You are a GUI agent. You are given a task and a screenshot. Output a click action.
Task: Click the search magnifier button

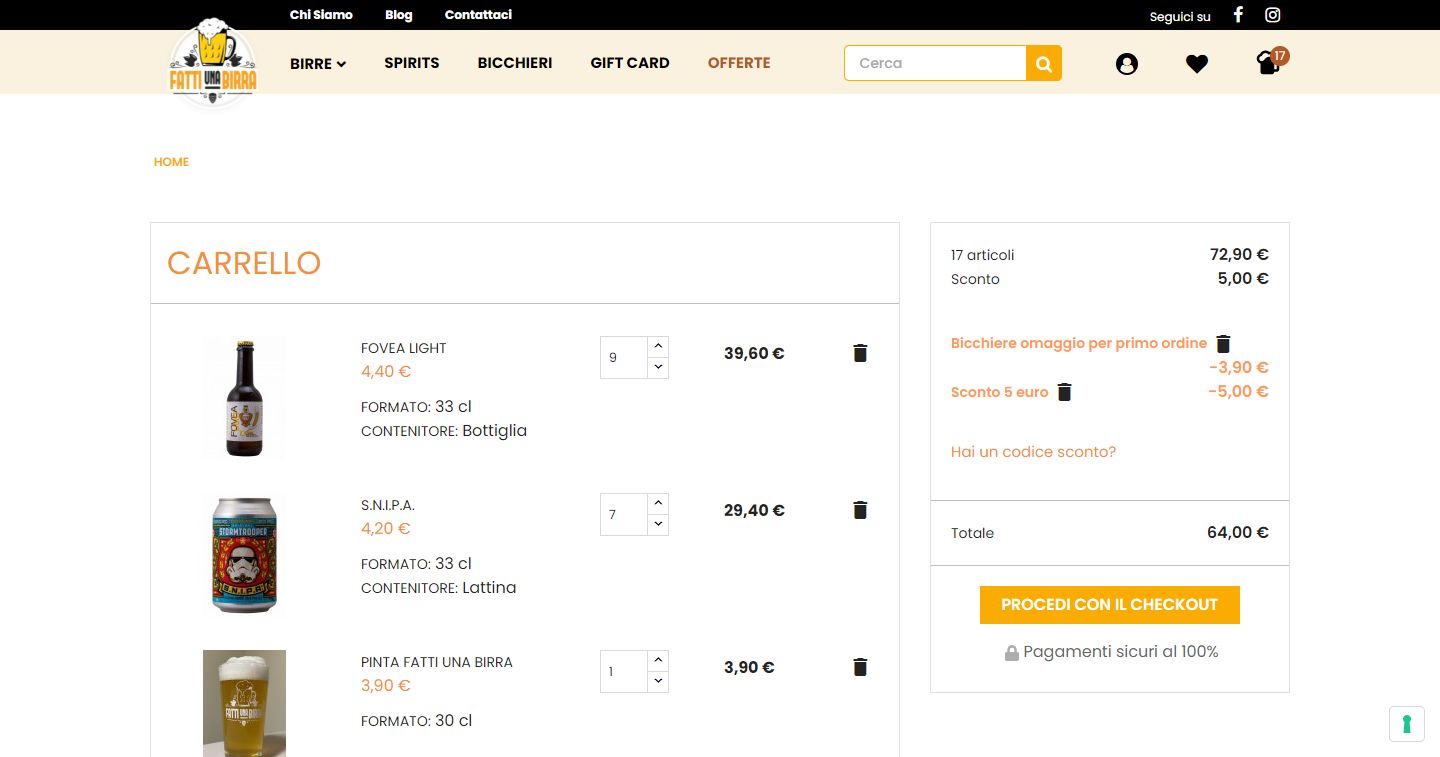point(1044,63)
